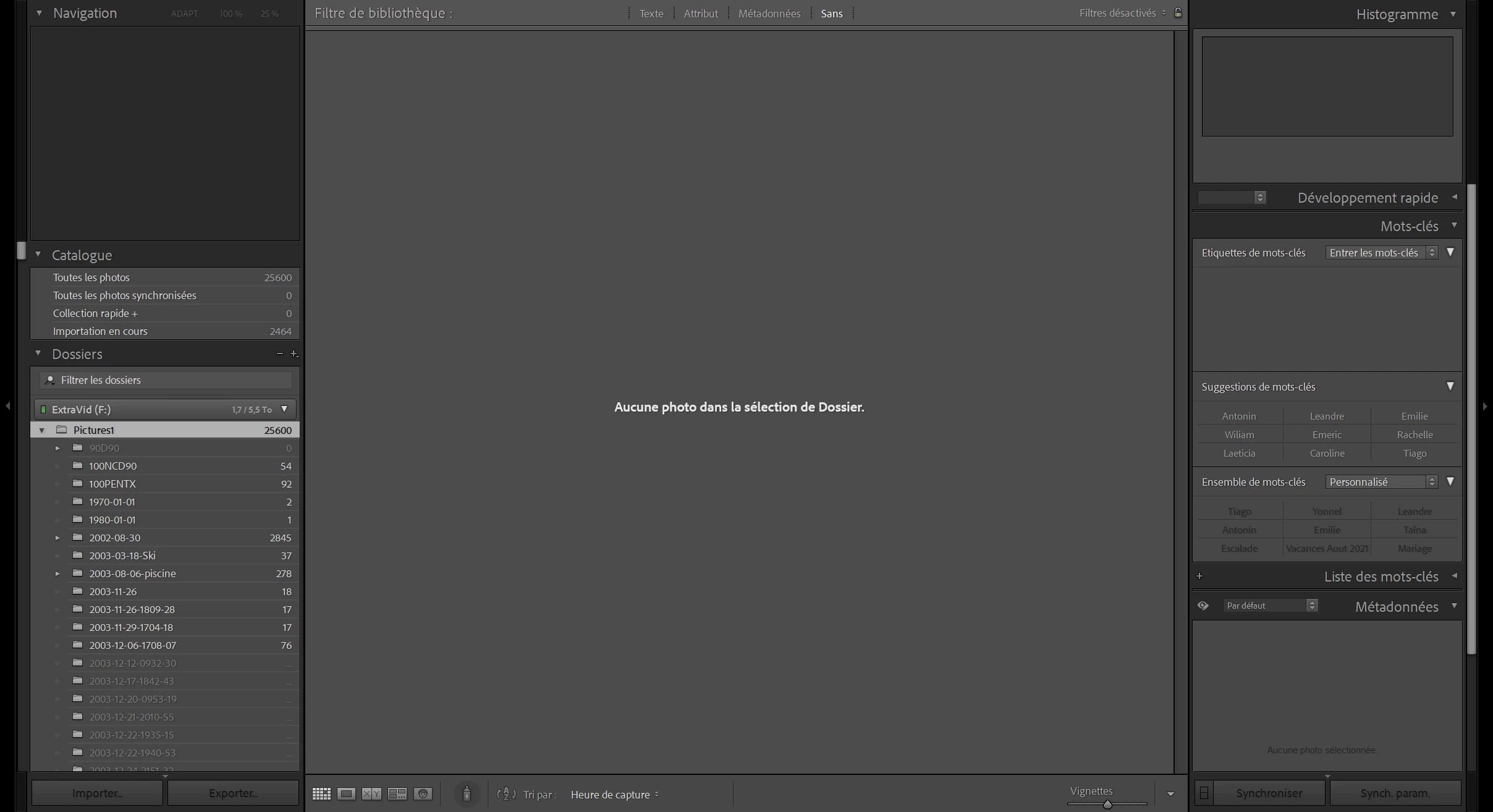
Task: Switch to Loupe view mode
Action: [346, 794]
